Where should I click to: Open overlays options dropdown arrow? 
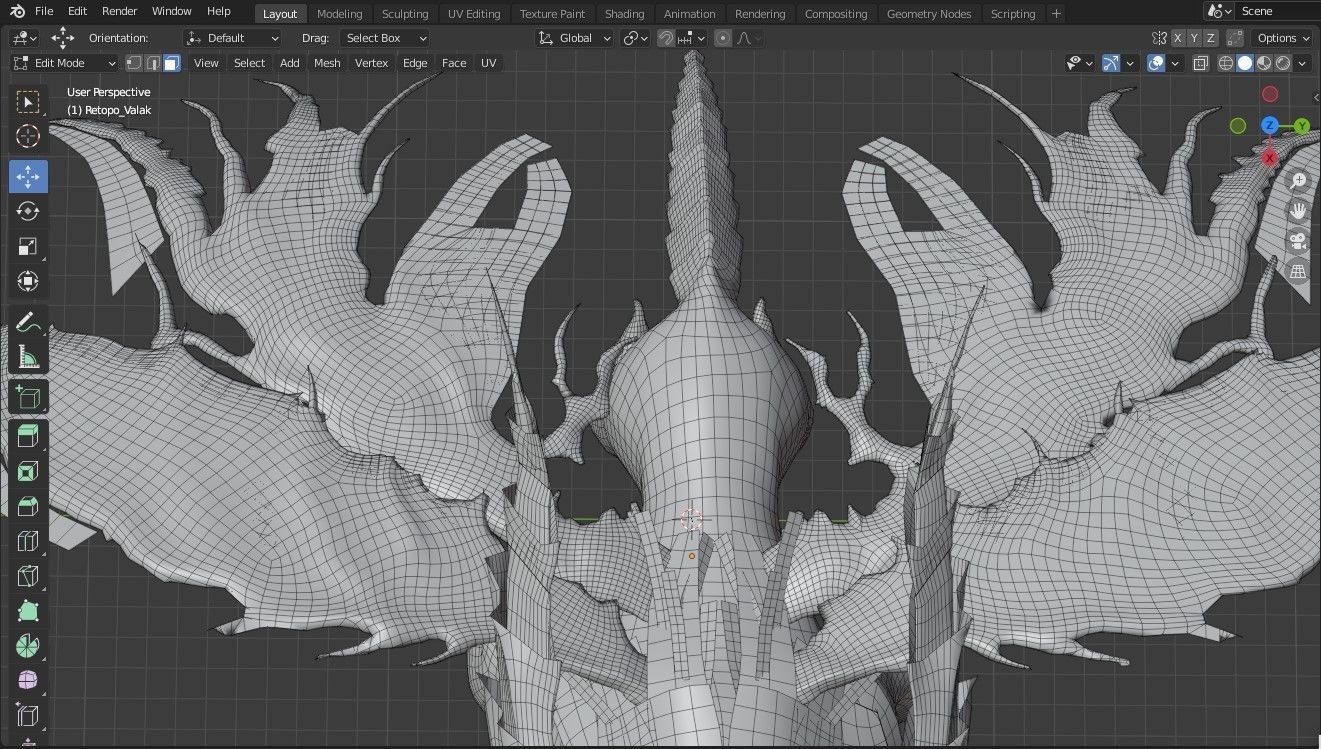(x=1175, y=63)
